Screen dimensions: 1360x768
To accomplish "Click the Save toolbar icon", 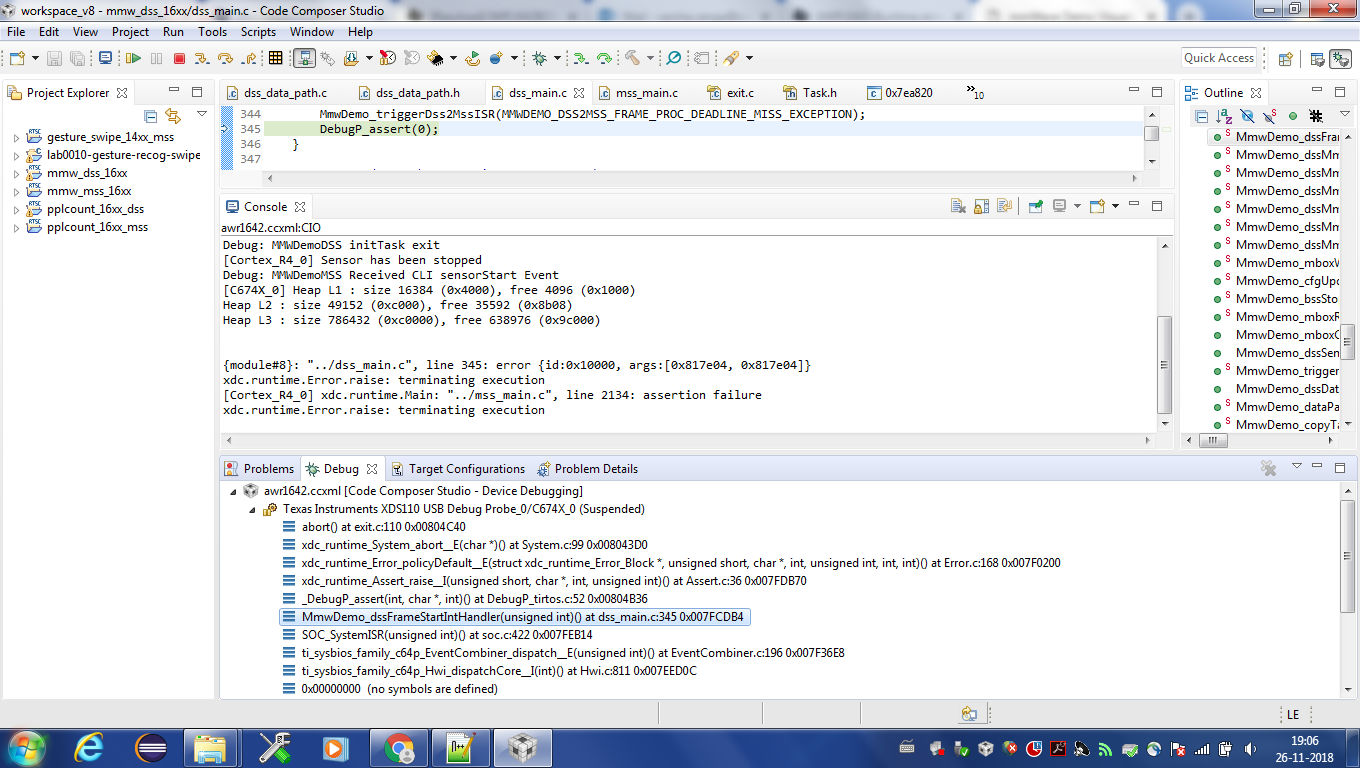I will click(x=54, y=59).
